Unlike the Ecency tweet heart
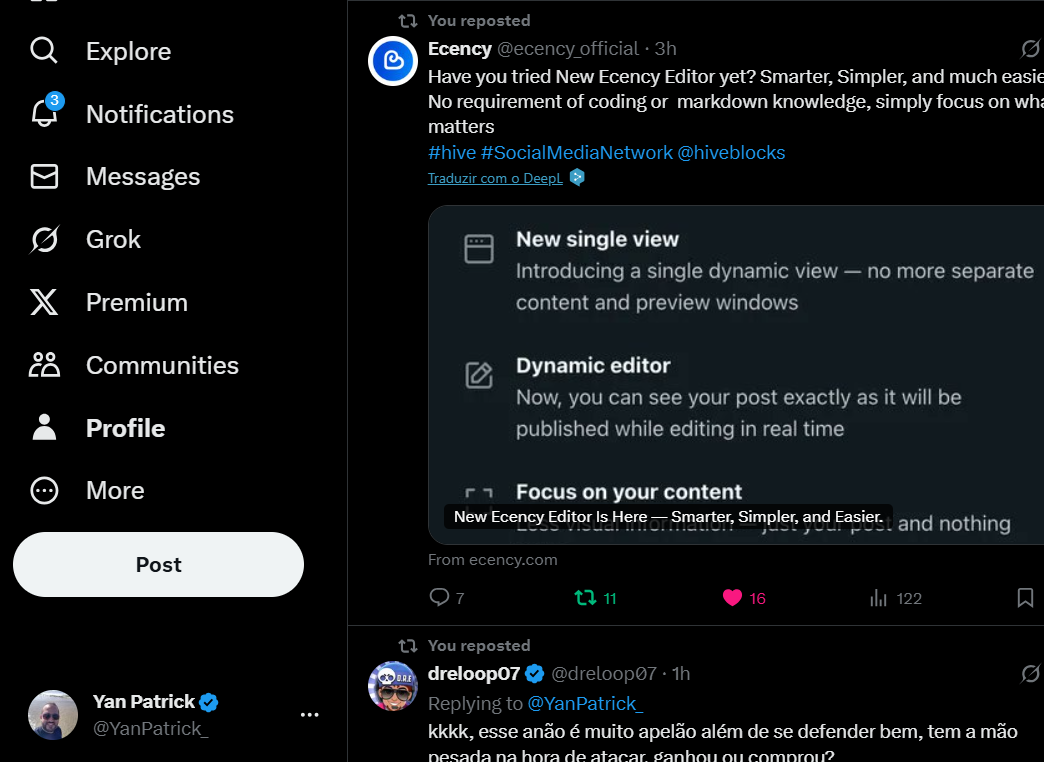The height and width of the screenshot is (762, 1044). tap(744, 597)
